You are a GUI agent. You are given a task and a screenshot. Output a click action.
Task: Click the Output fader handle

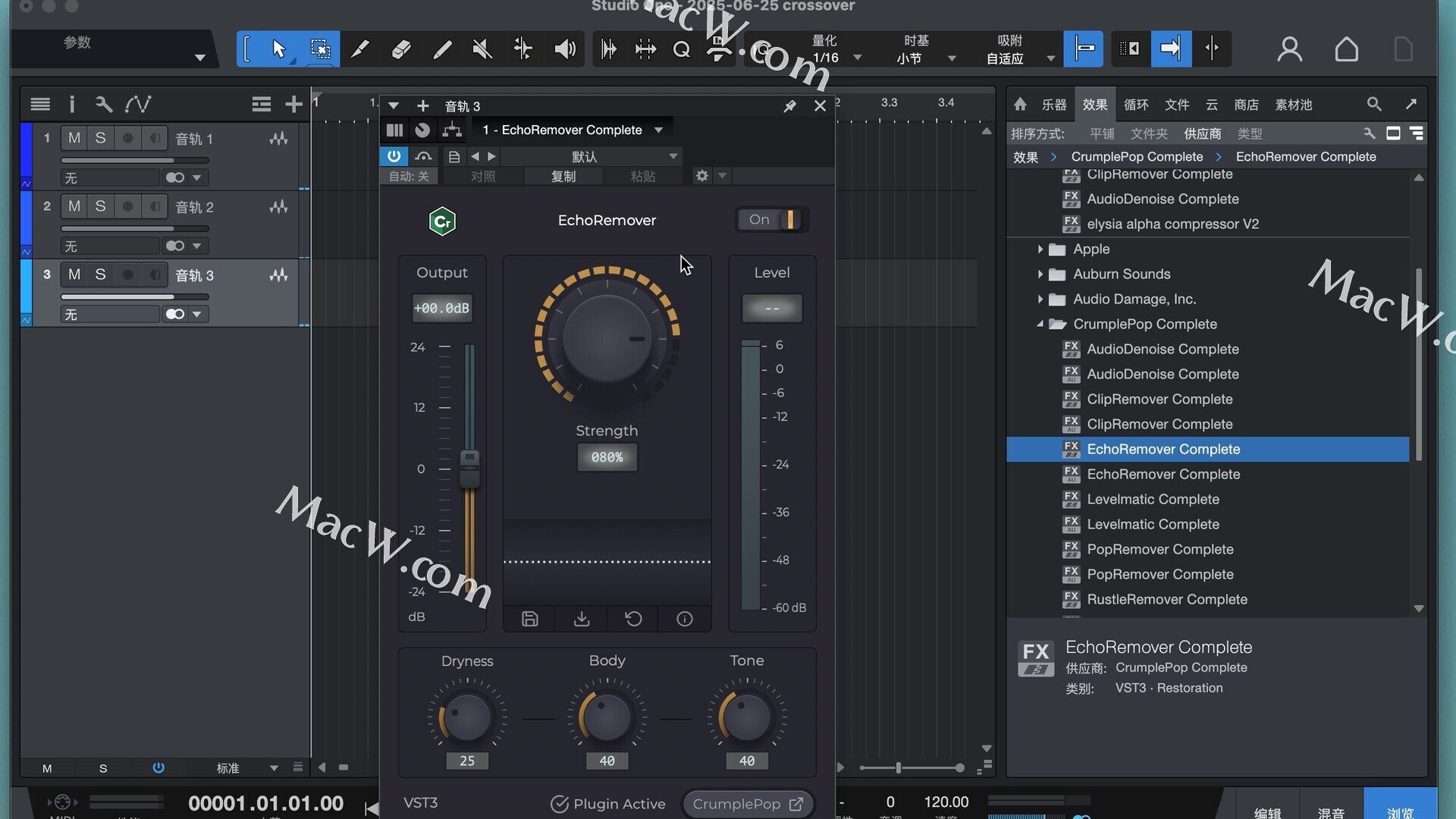point(469,468)
